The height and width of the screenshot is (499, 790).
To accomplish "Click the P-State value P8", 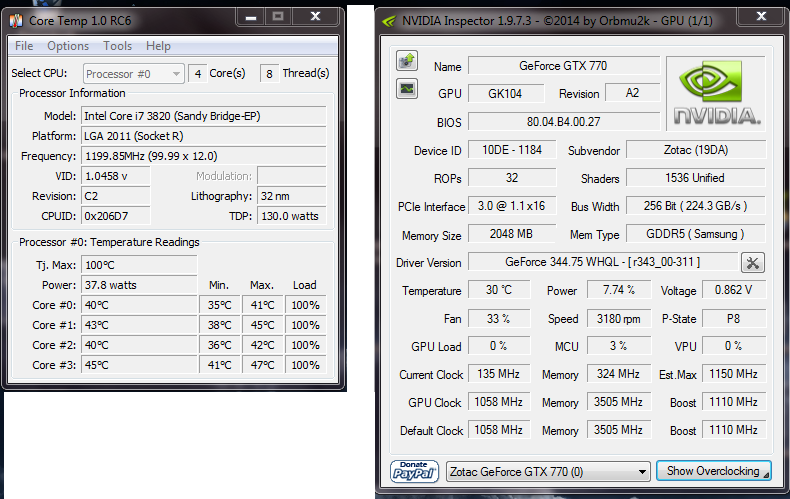I will [734, 319].
